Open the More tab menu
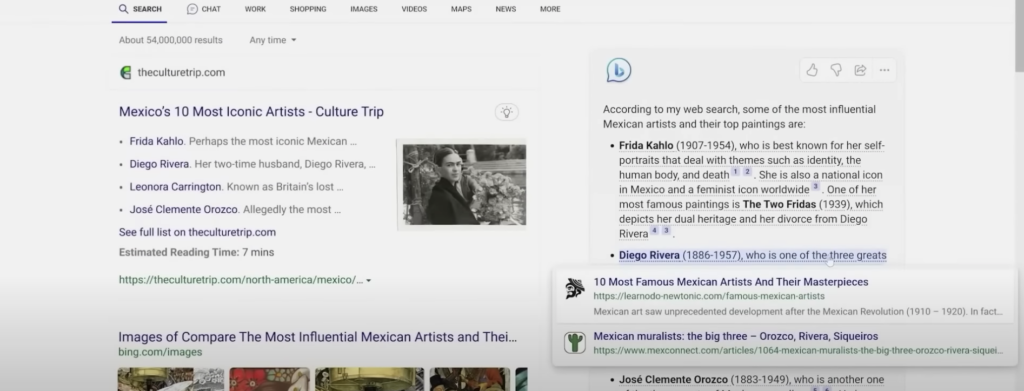1024x391 pixels. coord(550,9)
